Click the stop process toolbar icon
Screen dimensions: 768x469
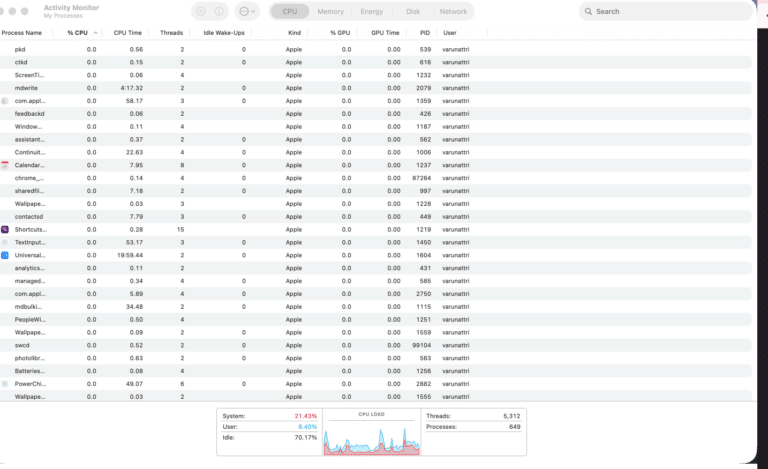(x=201, y=11)
